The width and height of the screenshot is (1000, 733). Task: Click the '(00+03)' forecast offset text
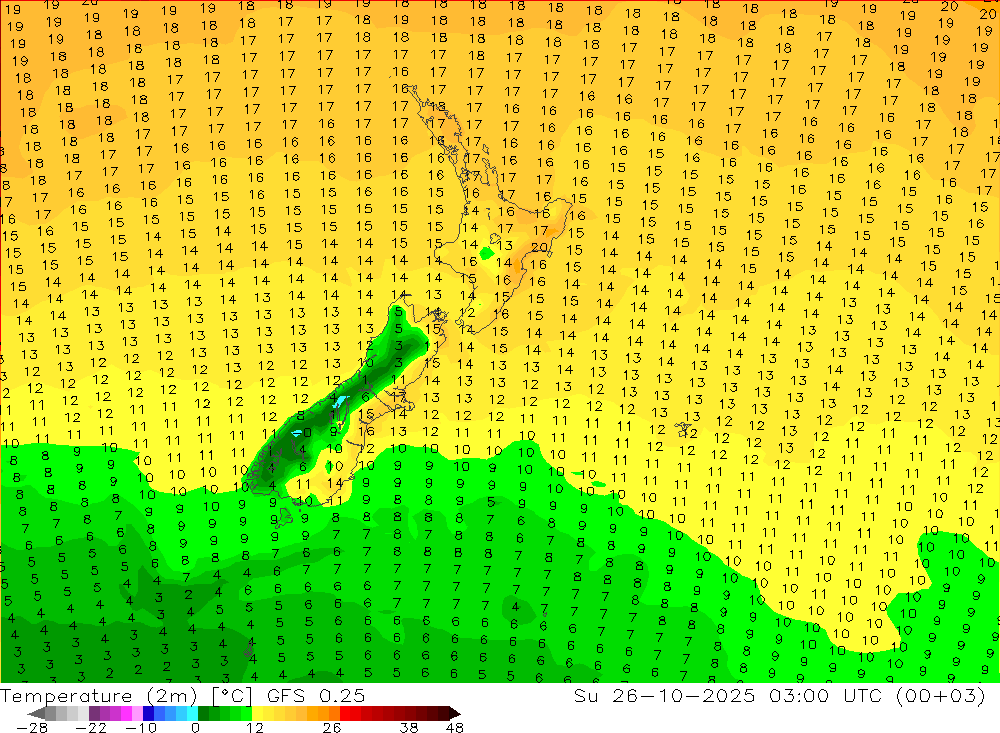coord(940,696)
